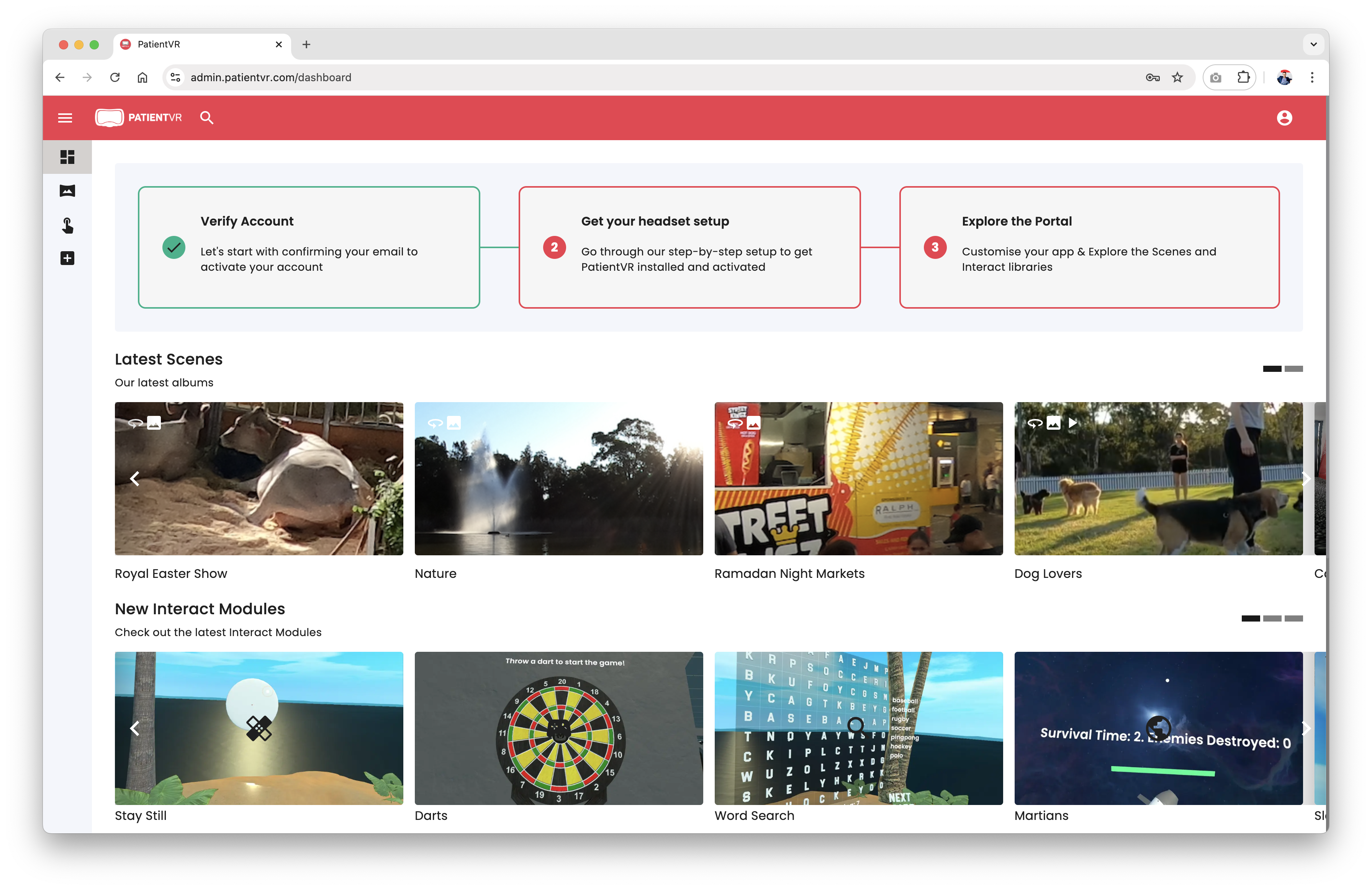The image size is (1372, 890).
Task: Open the Martians module thumbnail
Action: pos(1158,729)
